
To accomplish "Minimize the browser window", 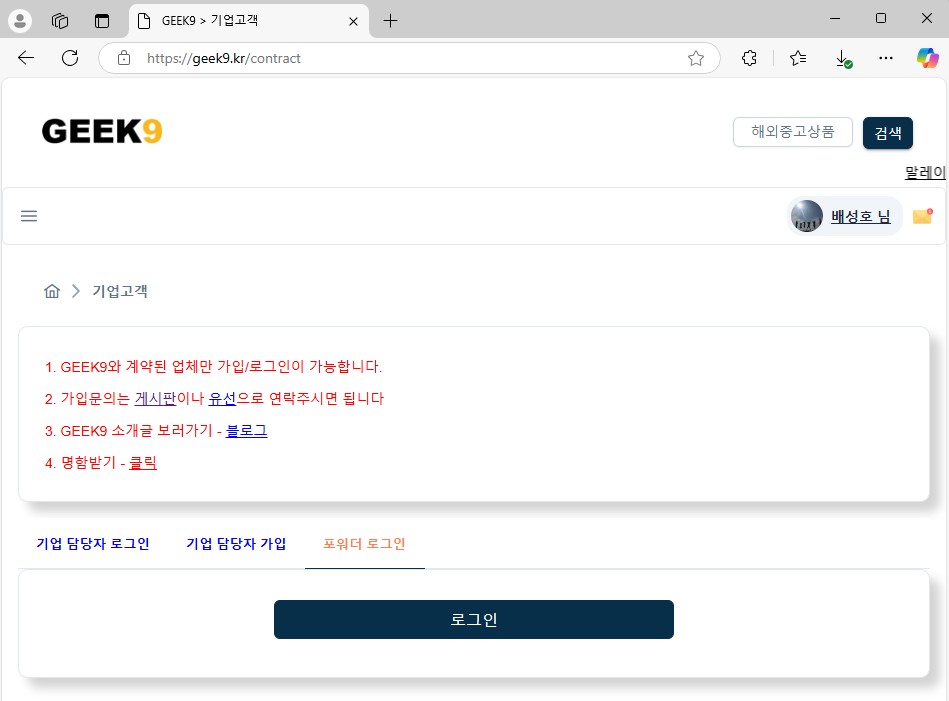I will point(835,19).
